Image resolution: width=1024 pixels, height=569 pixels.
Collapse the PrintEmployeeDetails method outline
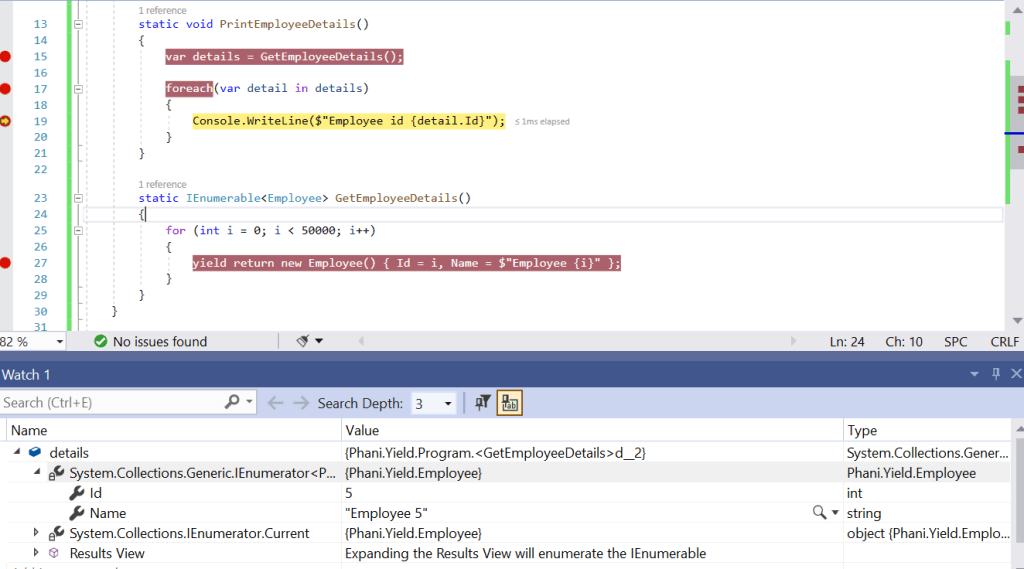(x=76, y=24)
